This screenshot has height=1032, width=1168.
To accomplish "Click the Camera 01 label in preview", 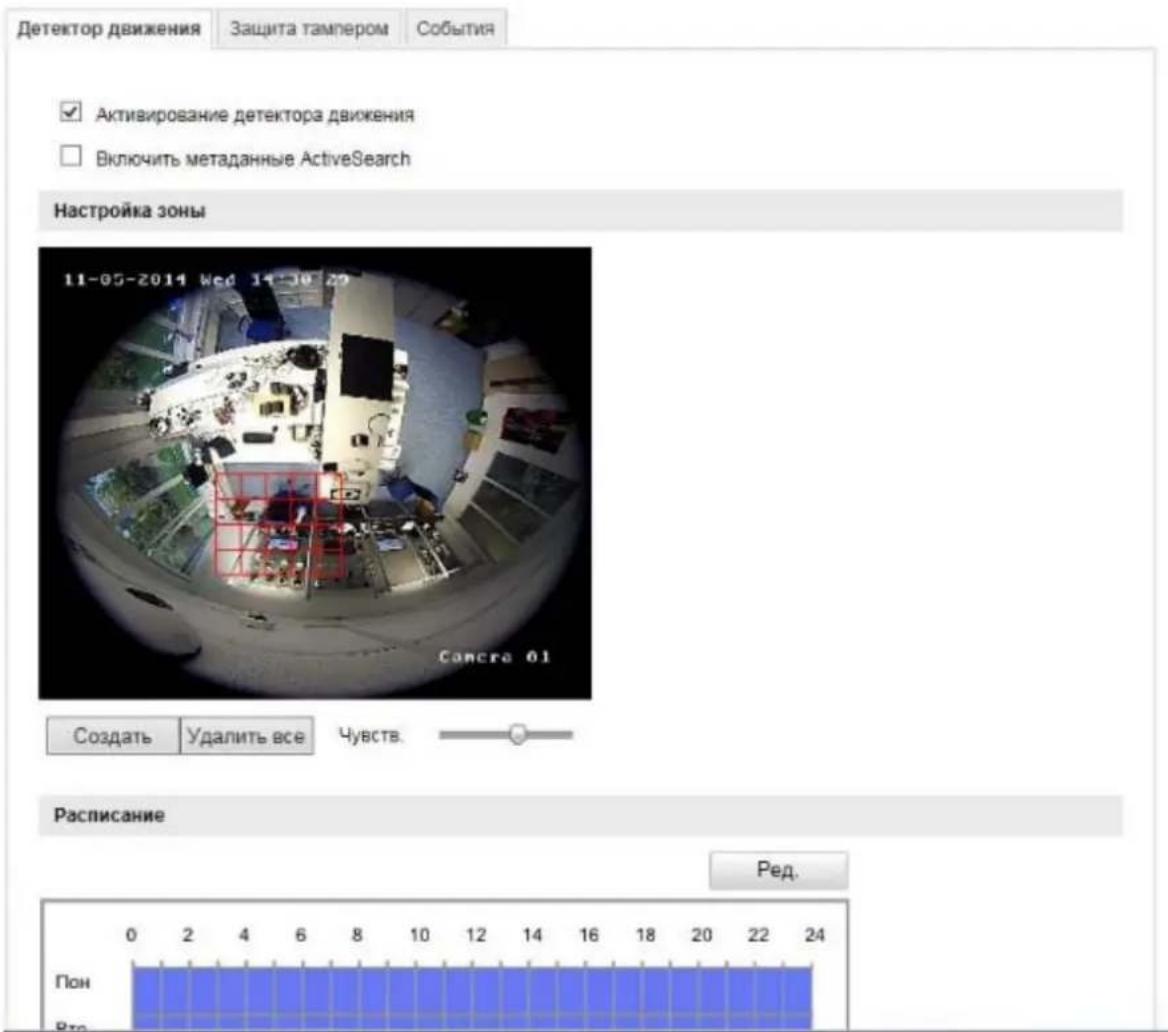I will tap(495, 656).
